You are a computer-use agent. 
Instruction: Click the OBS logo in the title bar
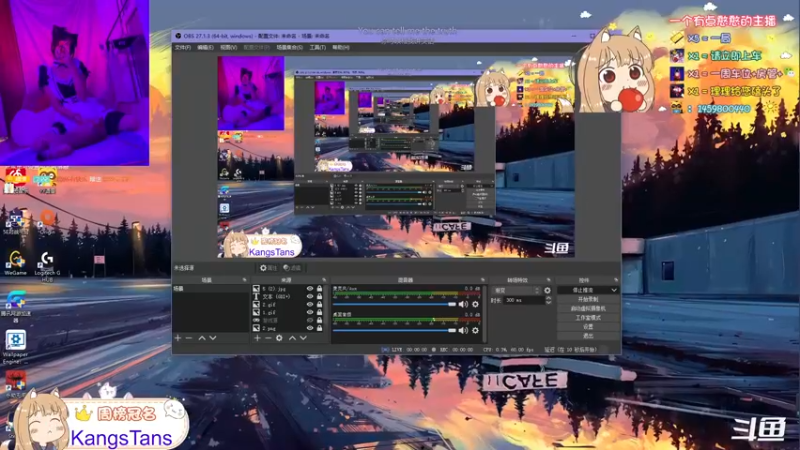pyautogui.click(x=178, y=36)
